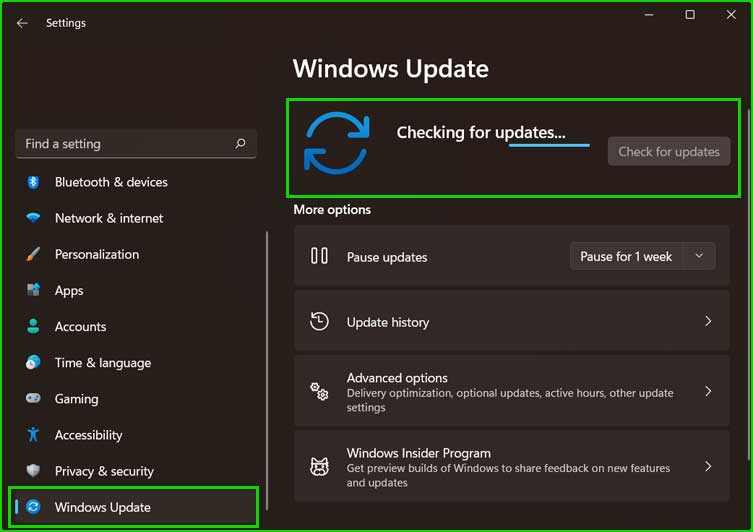
Task: Click the main page right scrollbar
Action: point(748,285)
